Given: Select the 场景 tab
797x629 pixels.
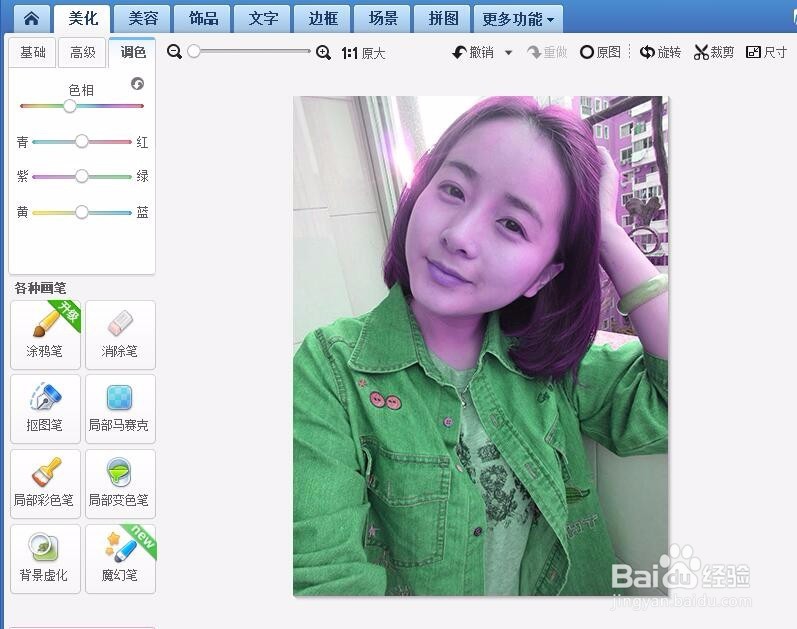Looking at the screenshot, I should 383,19.
